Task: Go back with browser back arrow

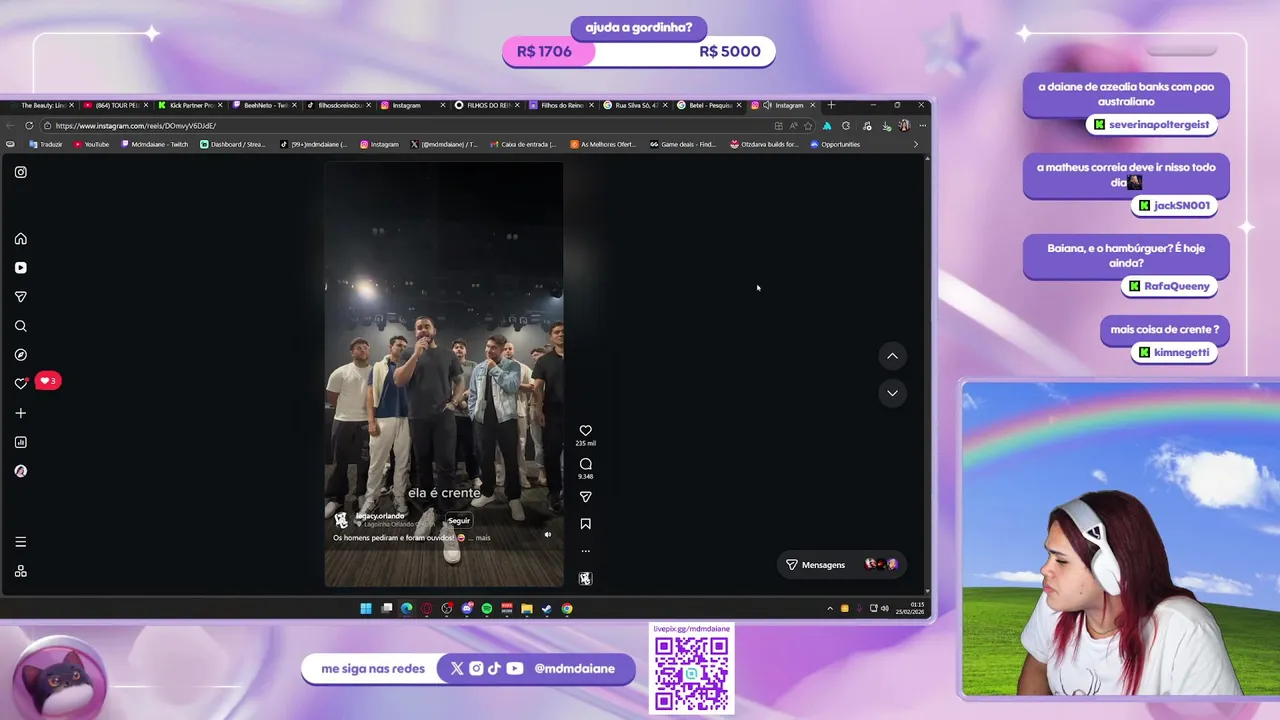Action: tap(10, 126)
